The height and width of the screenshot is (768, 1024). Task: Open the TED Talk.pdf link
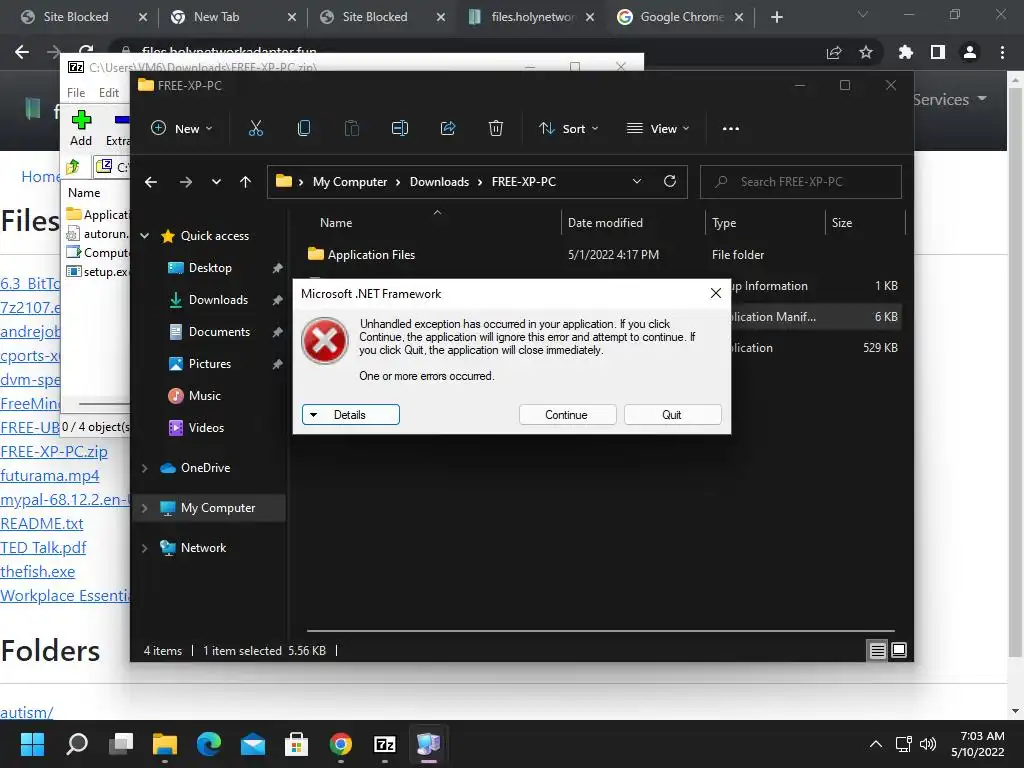click(x=43, y=547)
